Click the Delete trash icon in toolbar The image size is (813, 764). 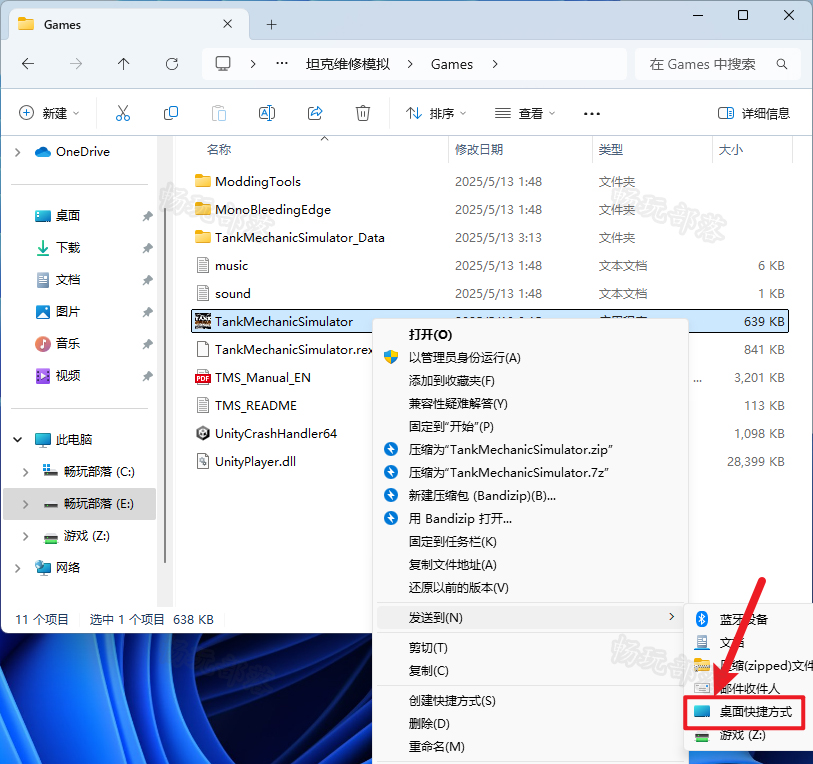click(x=362, y=113)
